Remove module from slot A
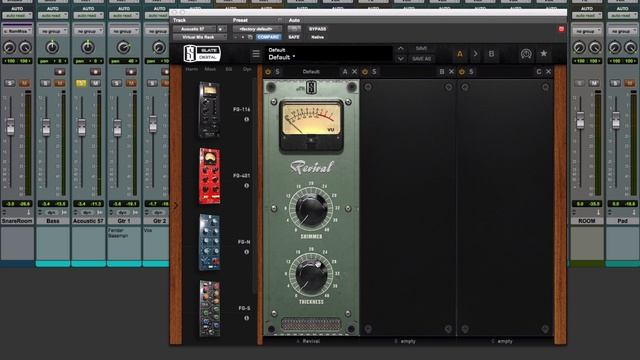The width and height of the screenshot is (640, 360). [354, 71]
